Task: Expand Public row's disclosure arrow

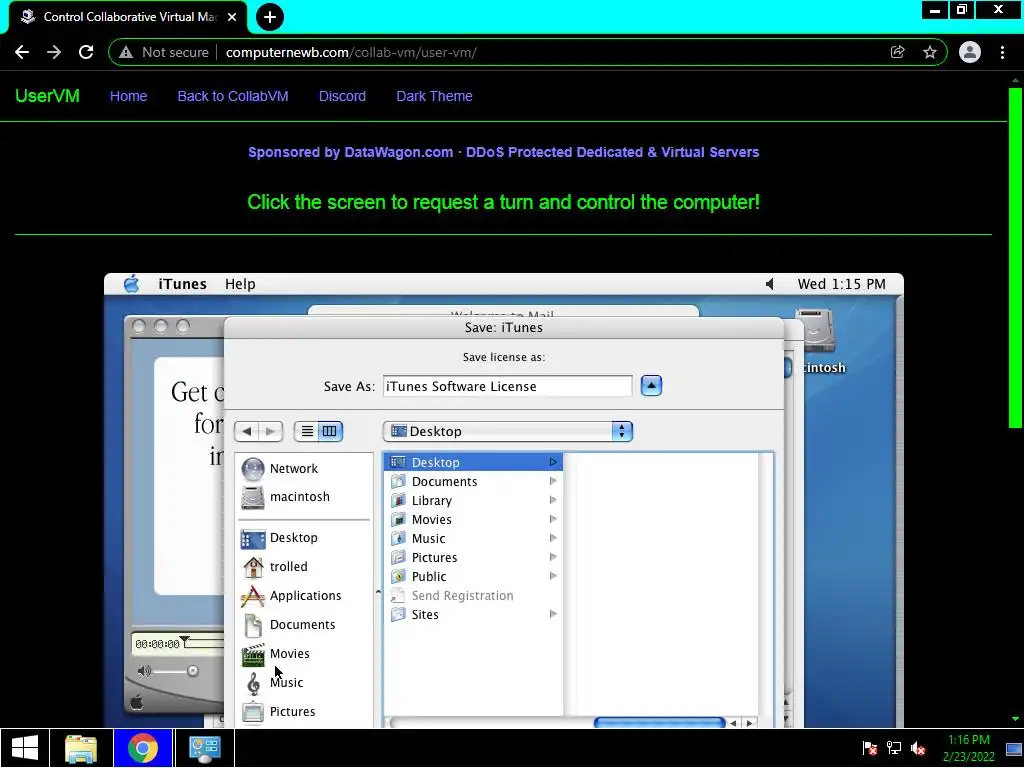Action: click(553, 576)
